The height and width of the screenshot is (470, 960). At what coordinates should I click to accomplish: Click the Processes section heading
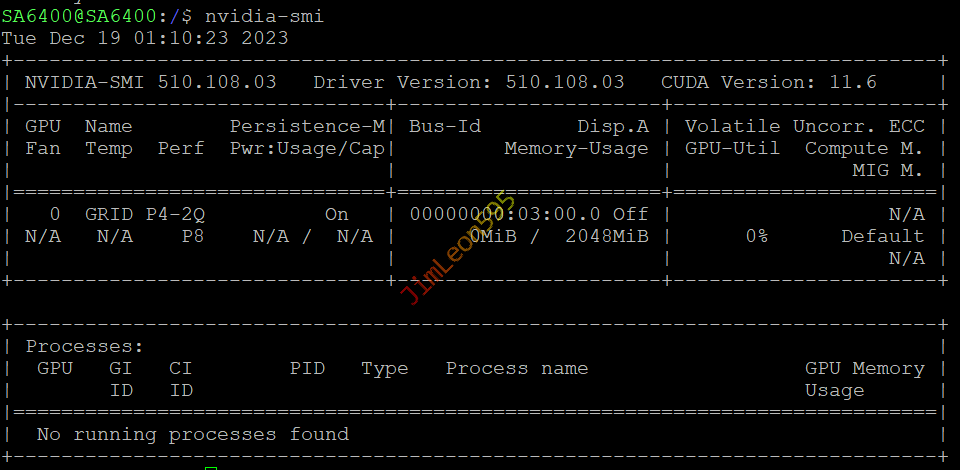84,346
